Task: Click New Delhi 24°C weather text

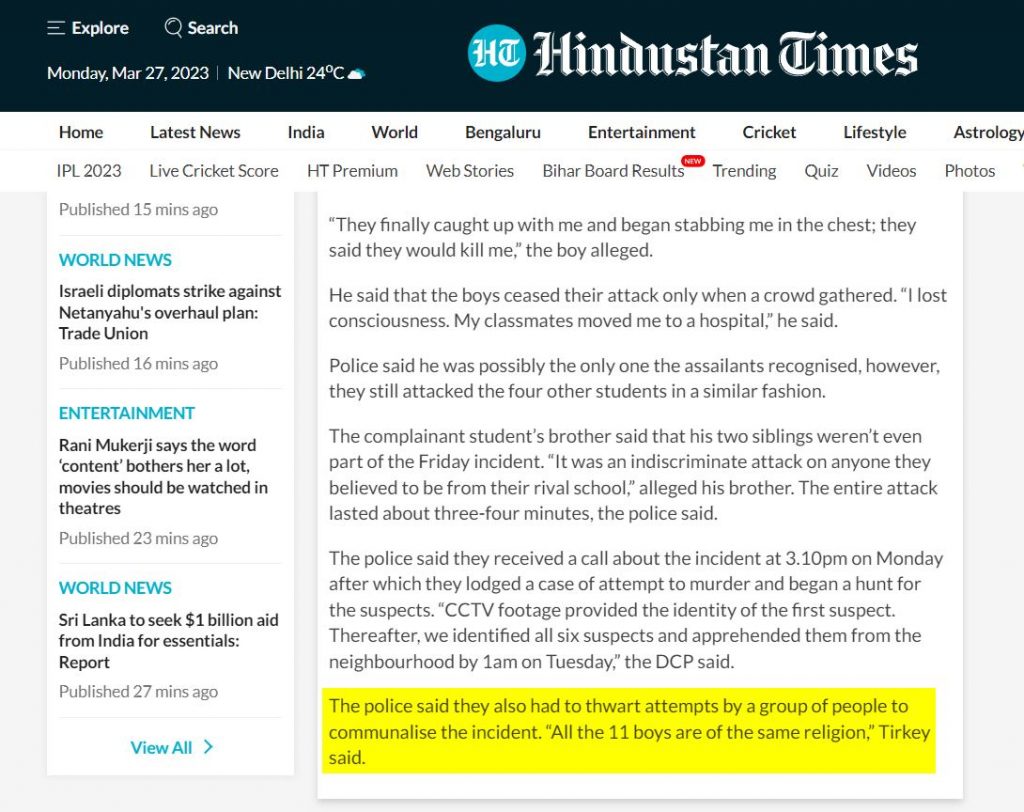Action: click(x=285, y=73)
